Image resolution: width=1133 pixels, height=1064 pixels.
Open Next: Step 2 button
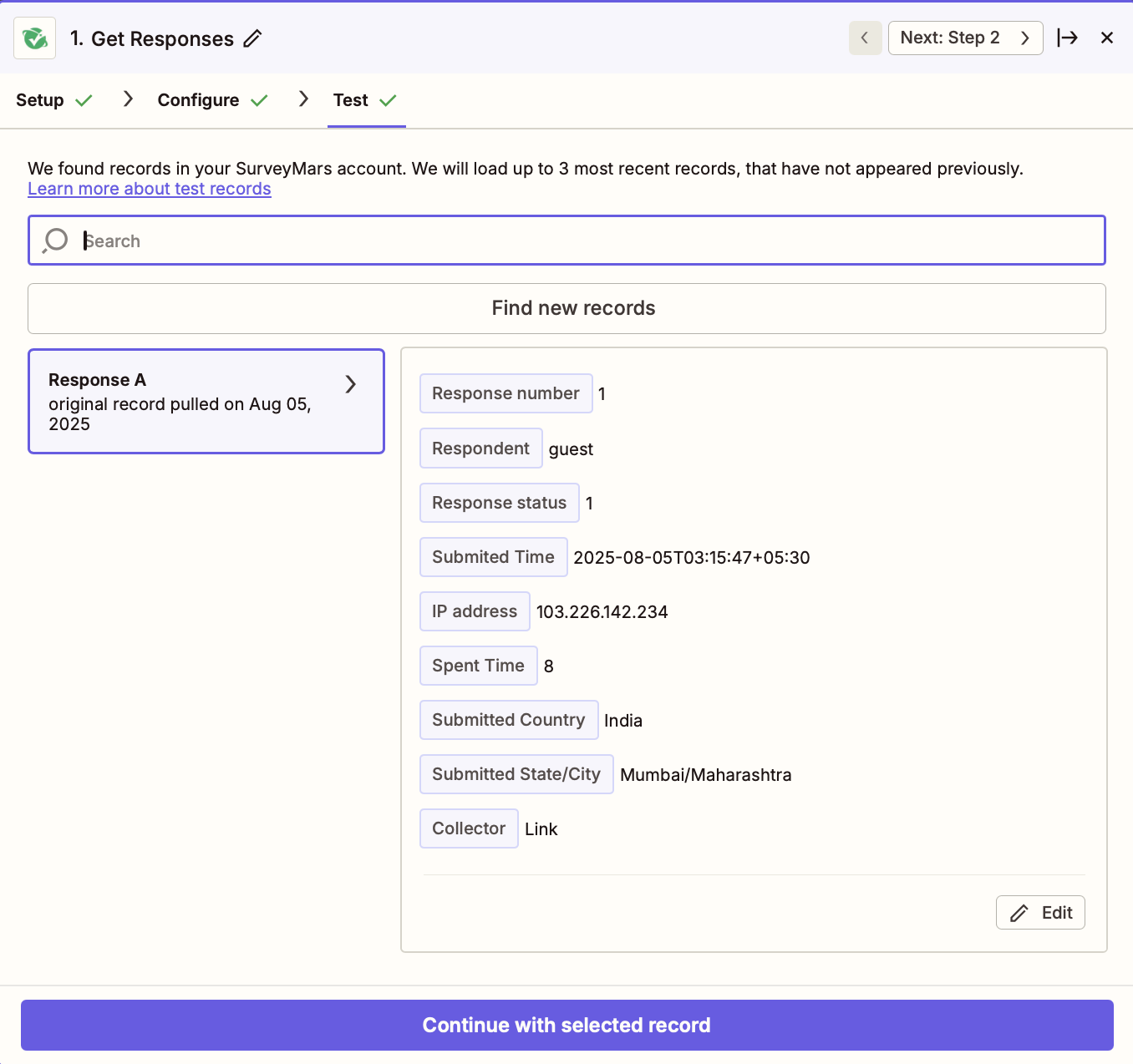coord(965,38)
